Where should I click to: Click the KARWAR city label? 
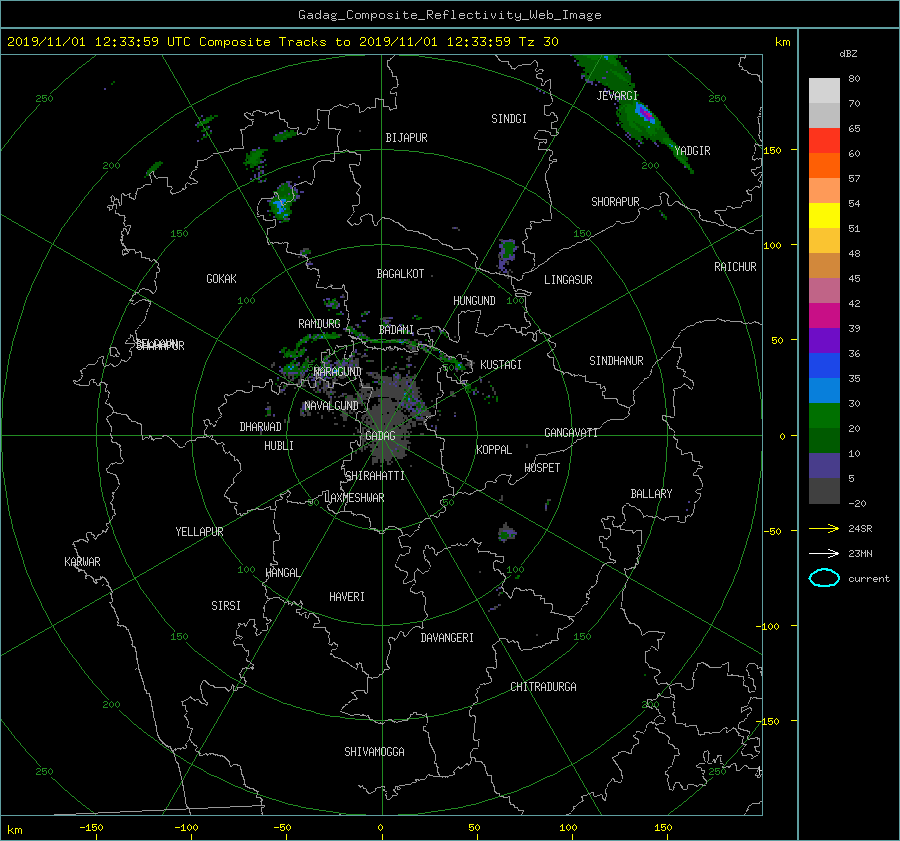click(82, 562)
